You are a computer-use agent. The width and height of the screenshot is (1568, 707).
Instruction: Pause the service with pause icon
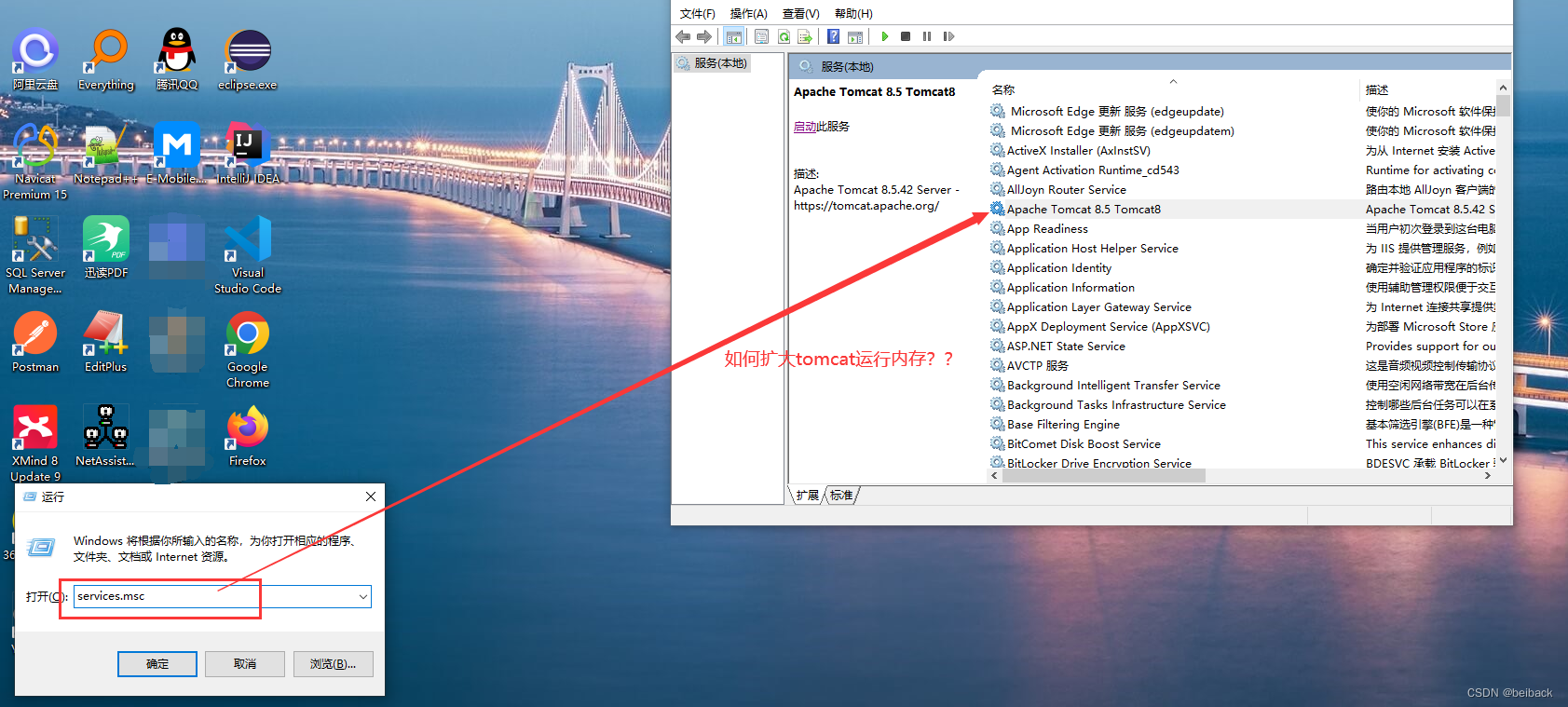927,36
